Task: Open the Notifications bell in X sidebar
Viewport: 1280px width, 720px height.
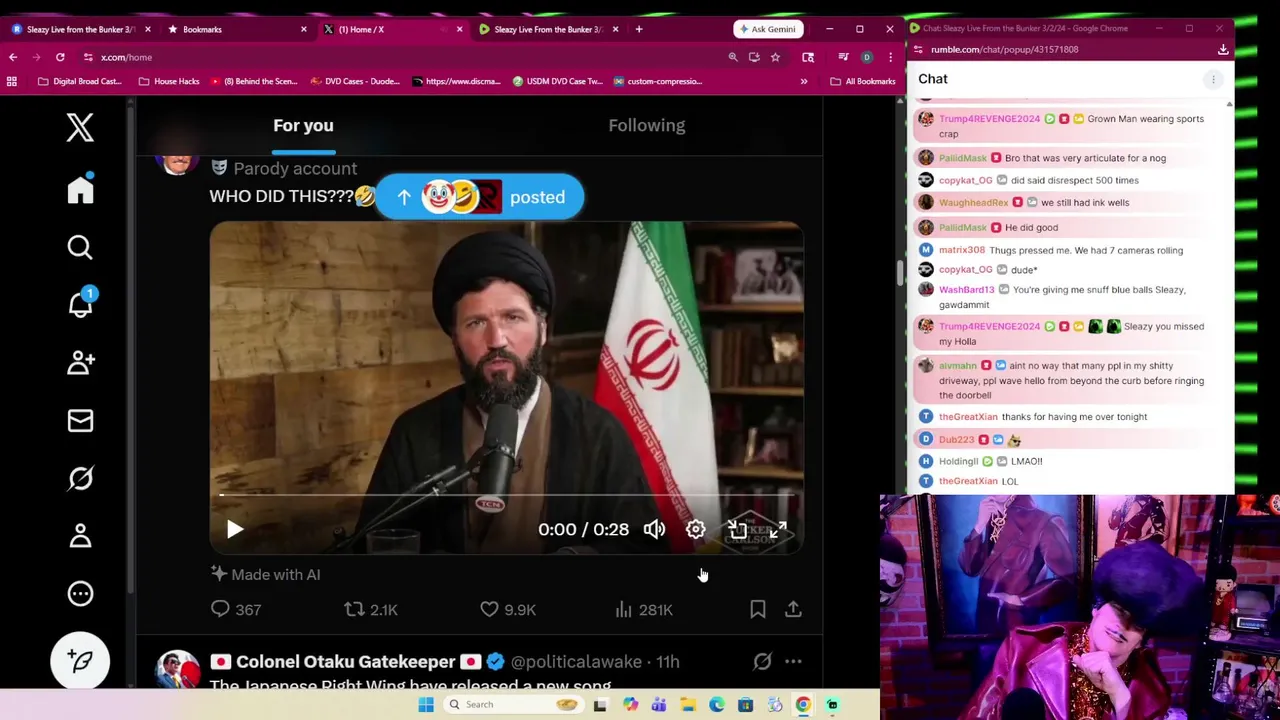Action: (80, 303)
